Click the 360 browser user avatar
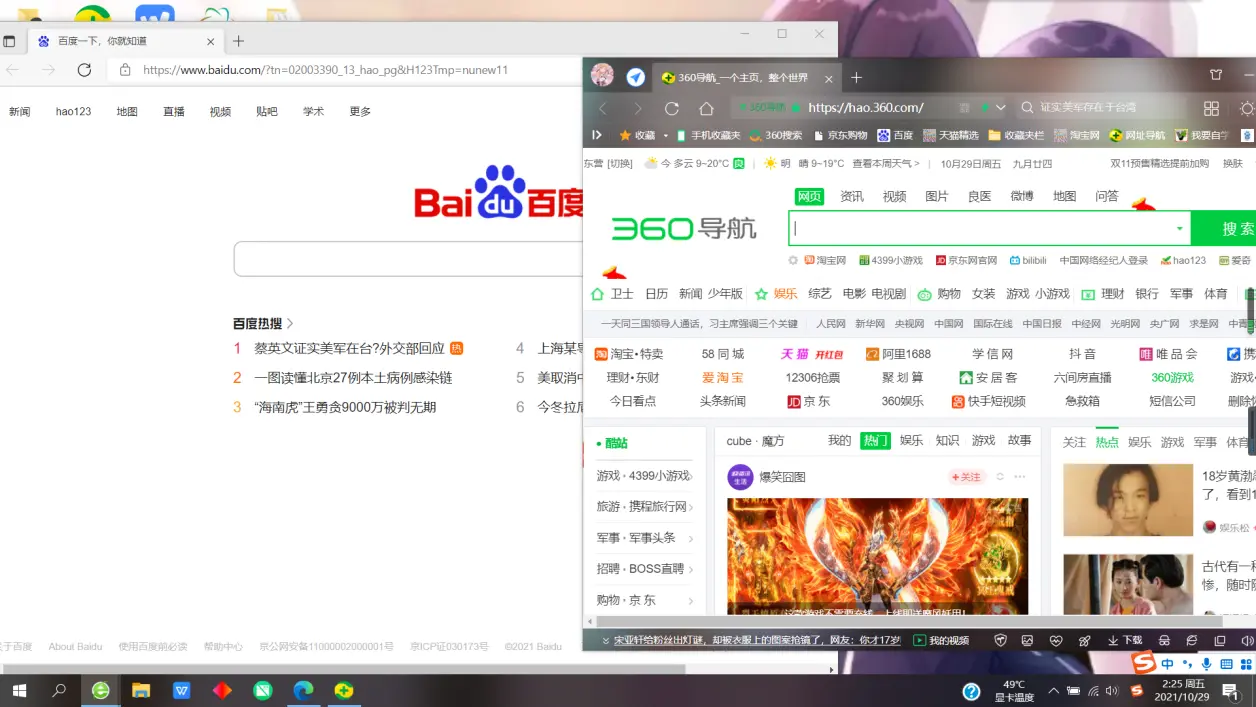This screenshot has height=707, width=1256. pyautogui.click(x=602, y=75)
